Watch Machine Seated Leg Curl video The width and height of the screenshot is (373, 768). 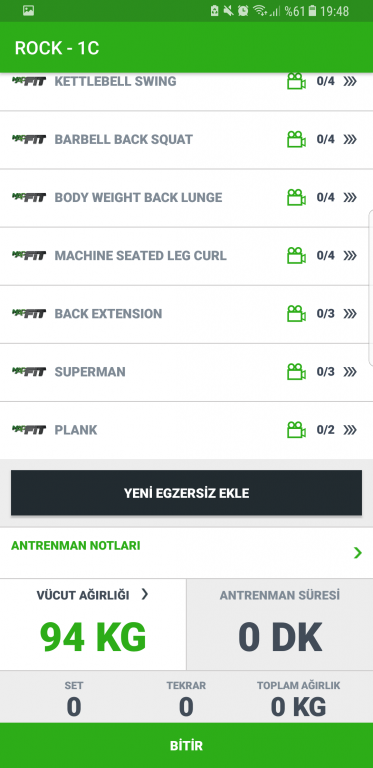click(296, 256)
